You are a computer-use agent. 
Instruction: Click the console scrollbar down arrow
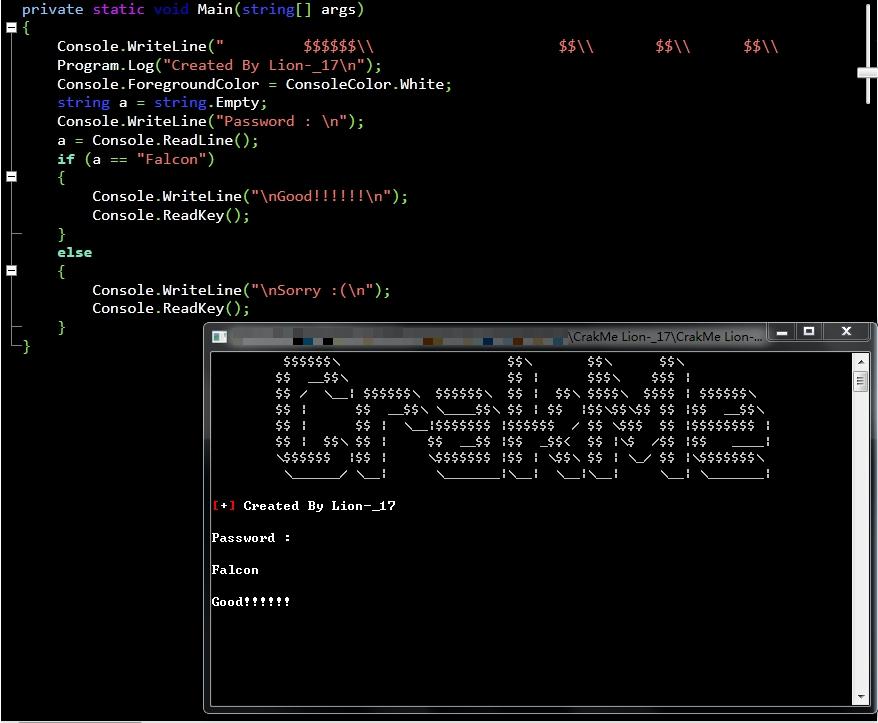(860, 697)
